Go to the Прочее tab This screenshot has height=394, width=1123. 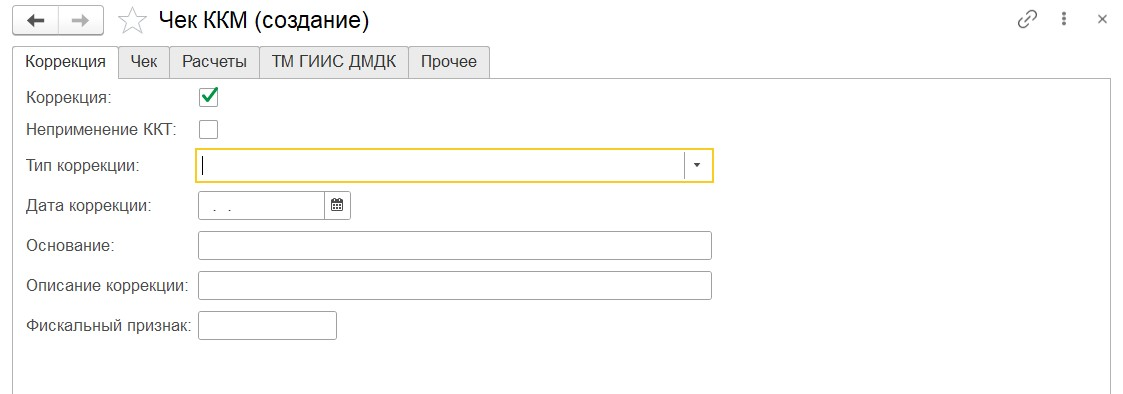(449, 62)
